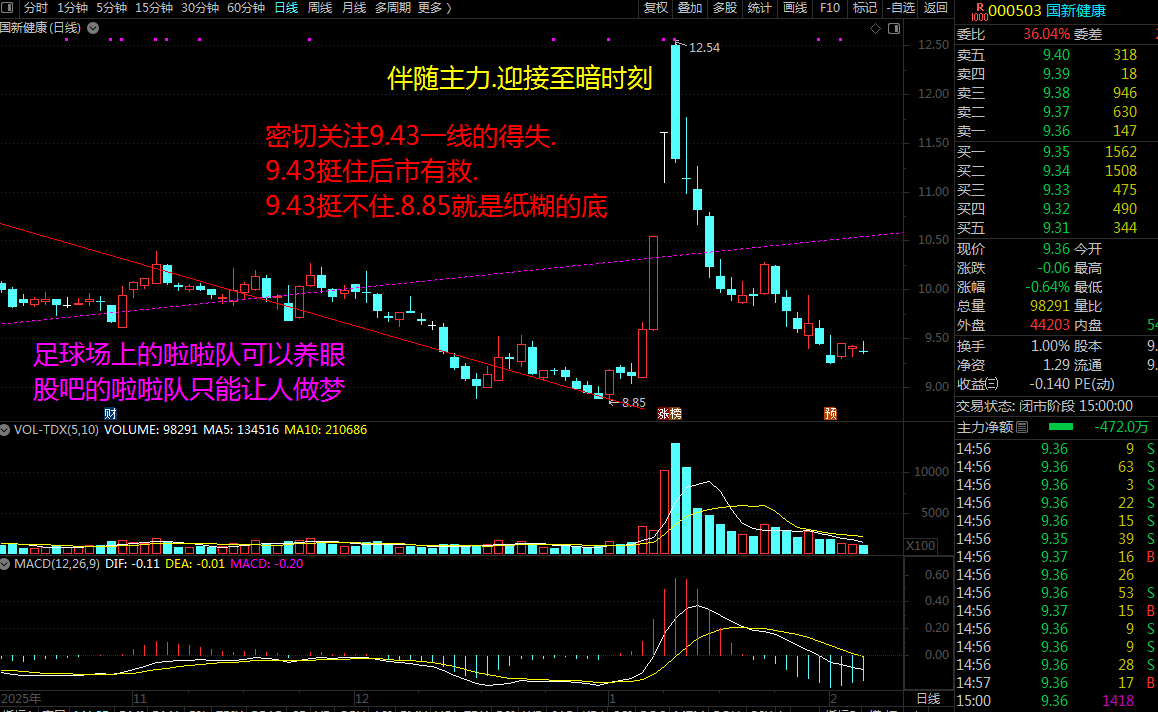Screen dimensions: 1158x712
Task: Click the 卖五 ask row at 9.40
Action: pos(1056,55)
